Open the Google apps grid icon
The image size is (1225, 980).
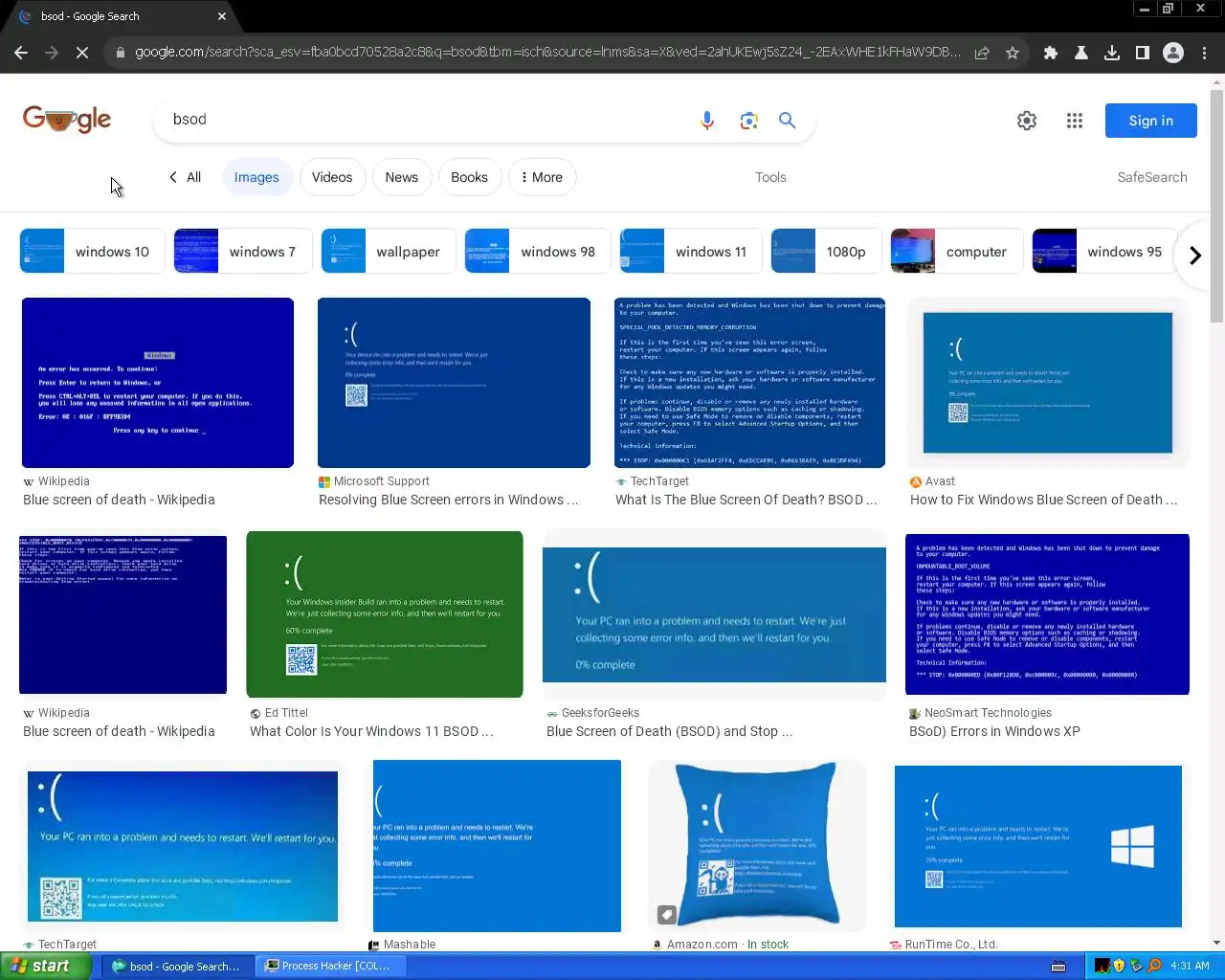tap(1075, 121)
